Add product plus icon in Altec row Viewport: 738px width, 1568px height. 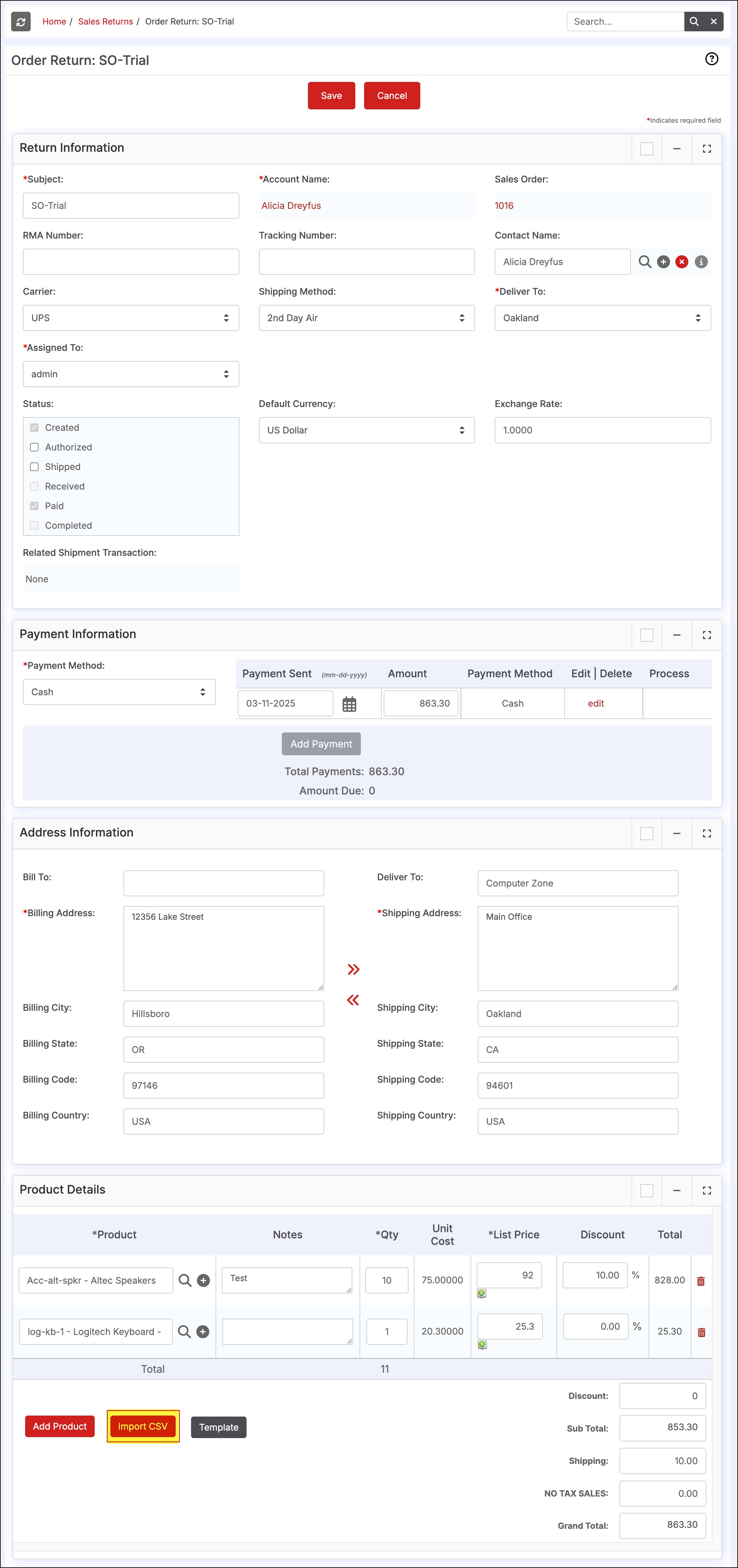204,1281
